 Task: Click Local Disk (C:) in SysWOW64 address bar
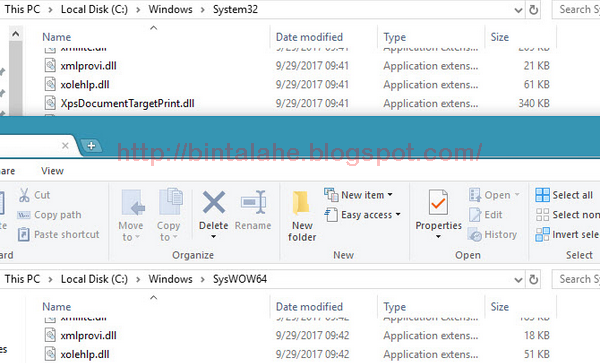(x=95, y=279)
